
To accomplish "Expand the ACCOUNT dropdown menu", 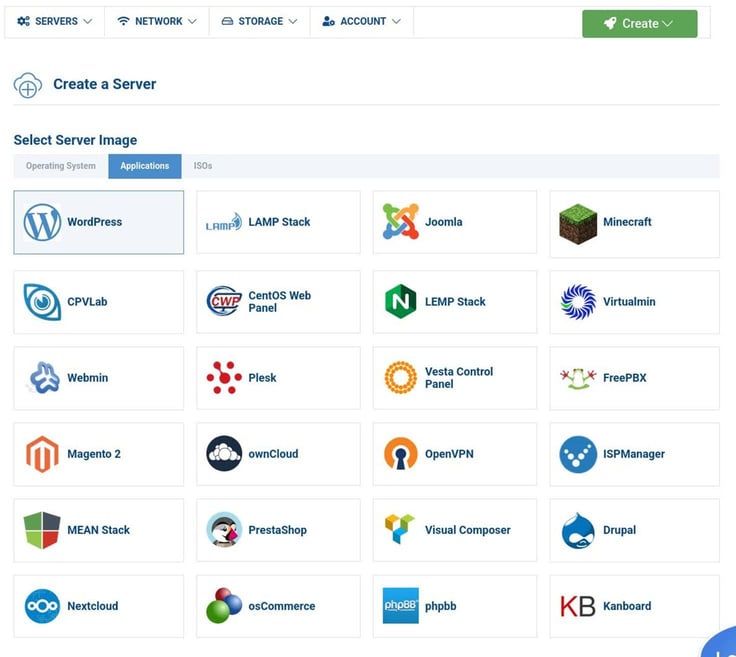I will 361,22.
